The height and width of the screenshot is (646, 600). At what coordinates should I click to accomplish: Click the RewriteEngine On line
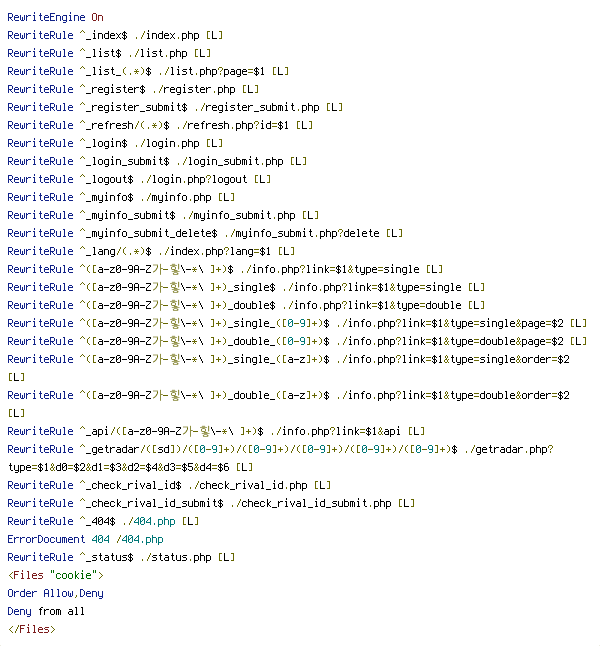[x=55, y=17]
